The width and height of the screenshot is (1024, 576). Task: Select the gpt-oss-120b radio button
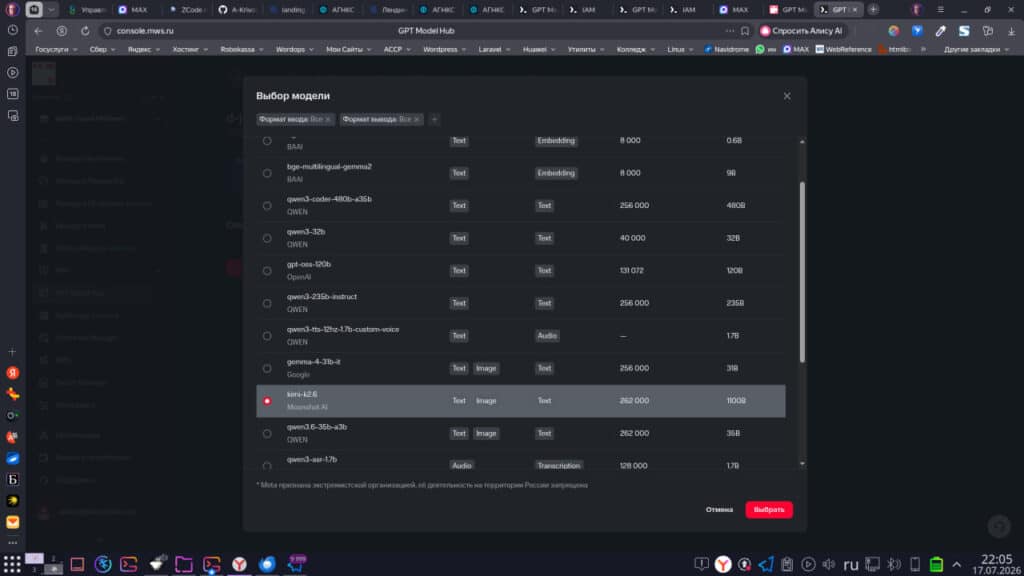point(267,271)
